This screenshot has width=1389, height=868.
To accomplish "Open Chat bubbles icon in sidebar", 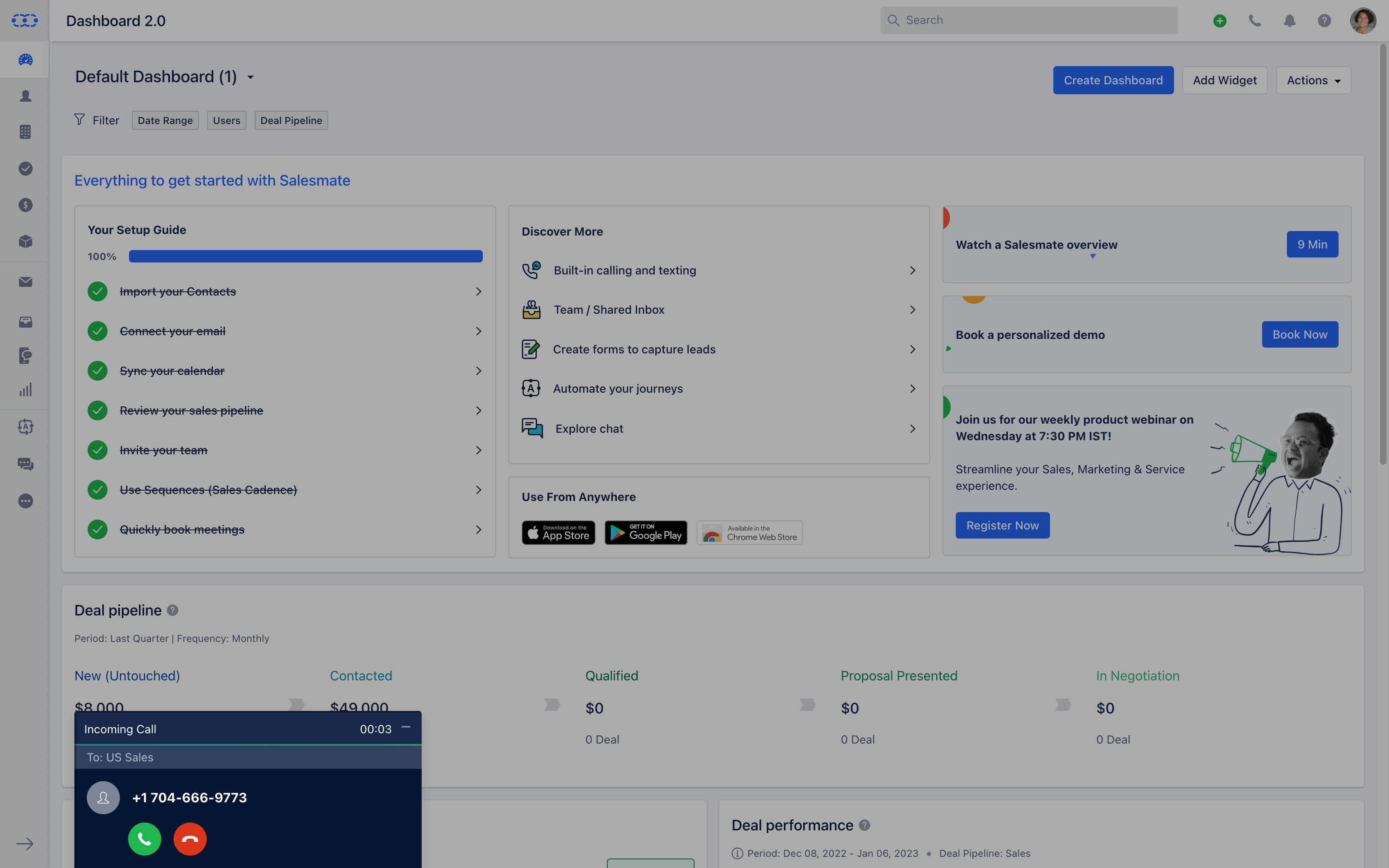I will [x=25, y=464].
